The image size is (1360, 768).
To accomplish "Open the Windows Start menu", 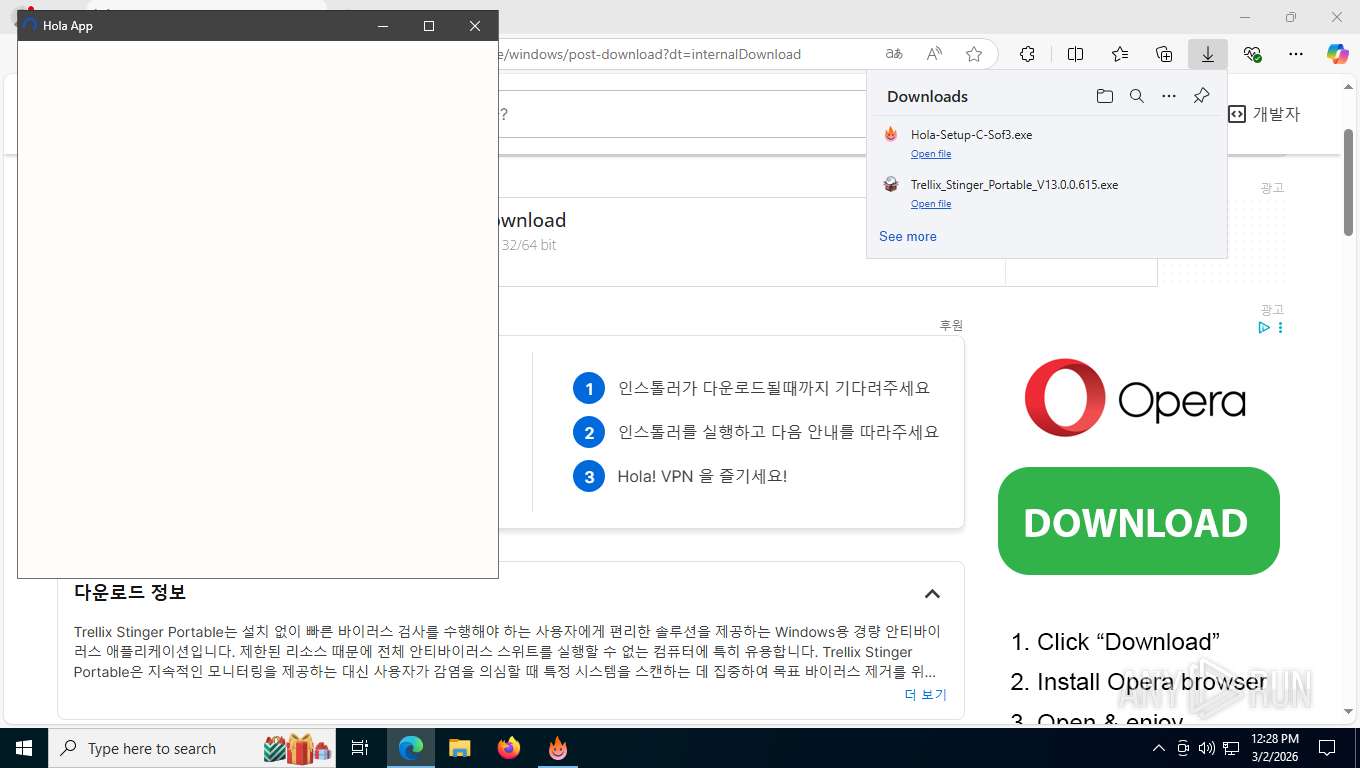I will tap(24, 748).
